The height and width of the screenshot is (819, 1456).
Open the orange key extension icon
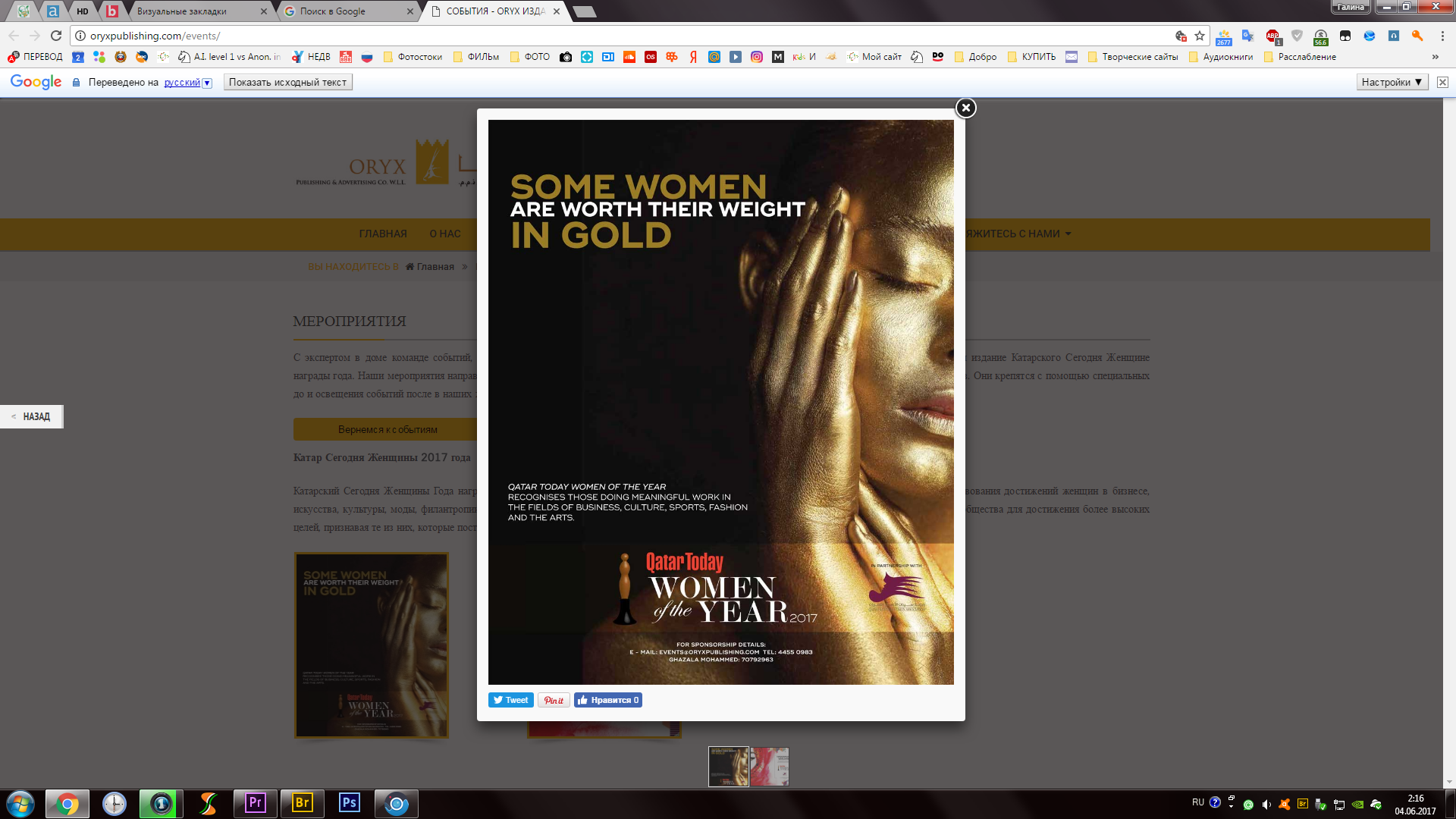(1417, 36)
